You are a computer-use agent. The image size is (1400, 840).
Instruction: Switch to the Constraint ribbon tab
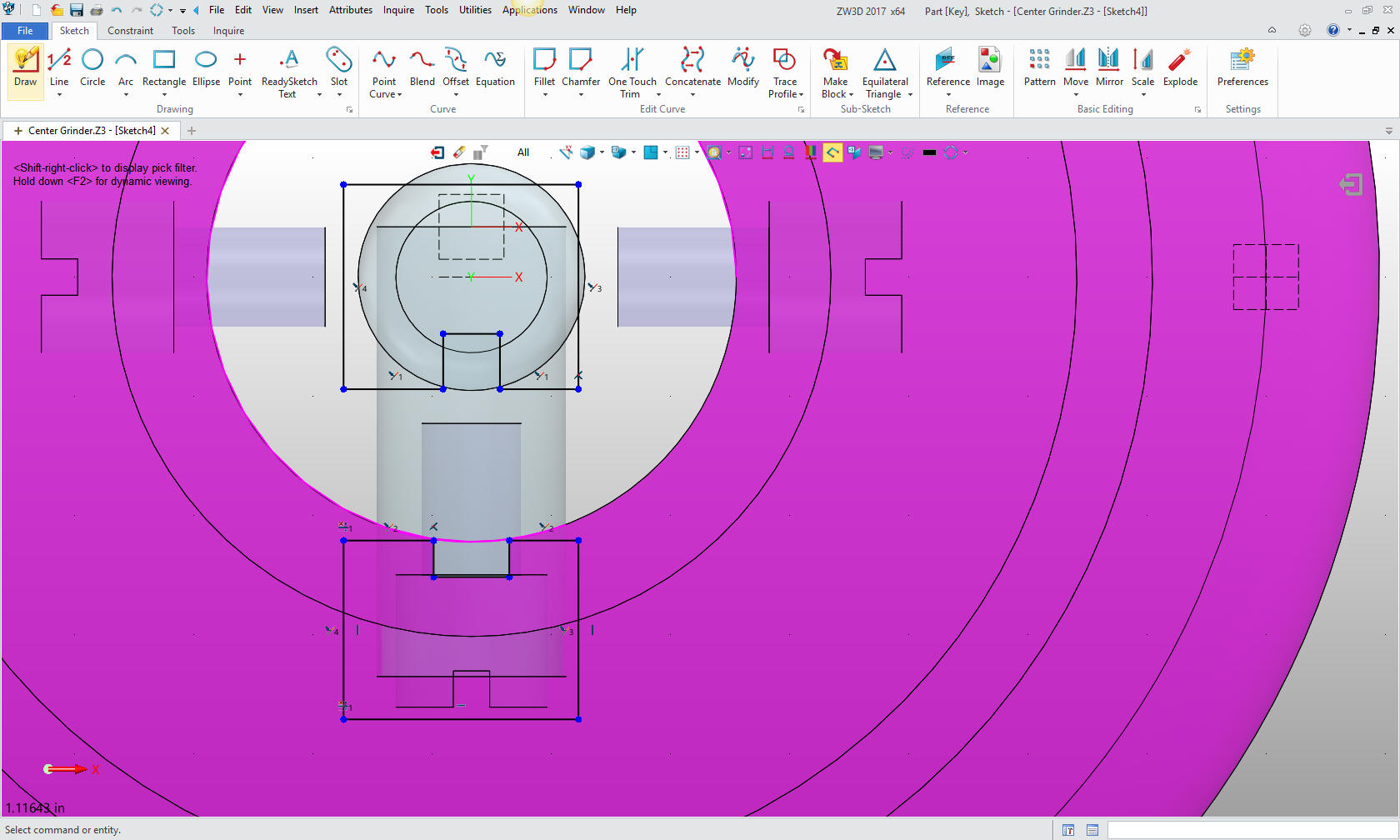click(x=130, y=31)
